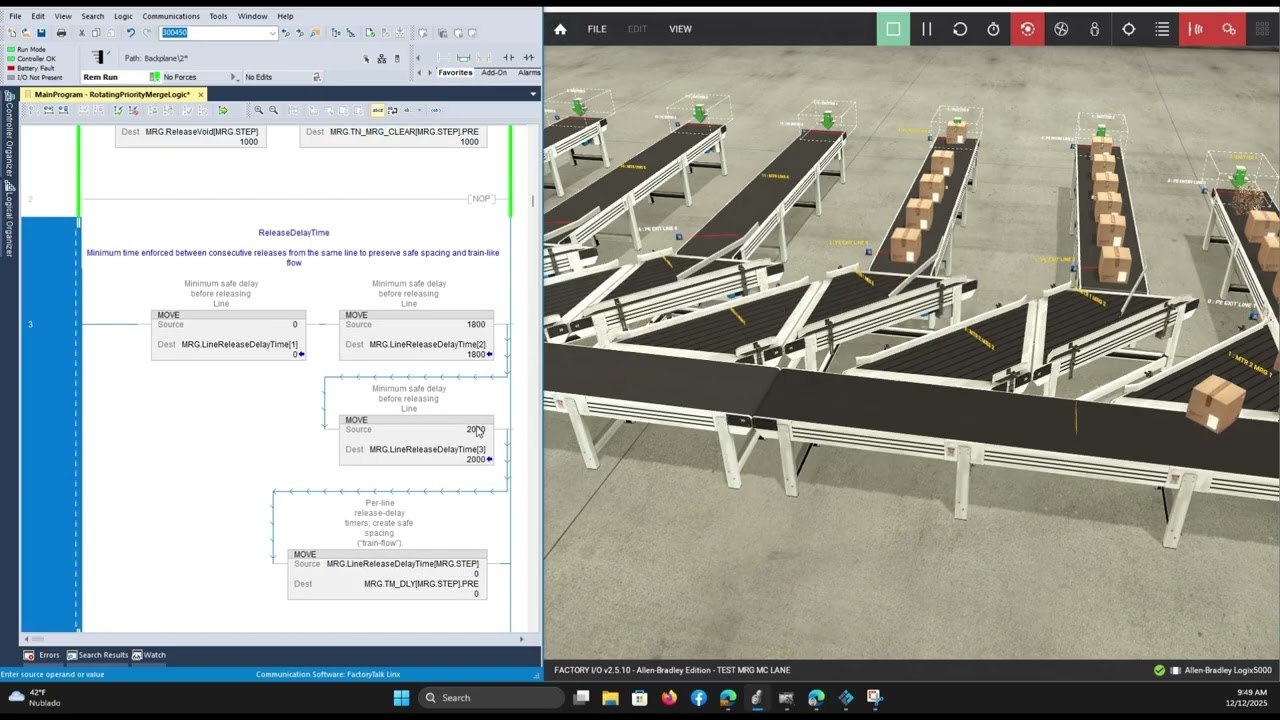Expand the No Forces dropdown arrow

click(x=234, y=77)
